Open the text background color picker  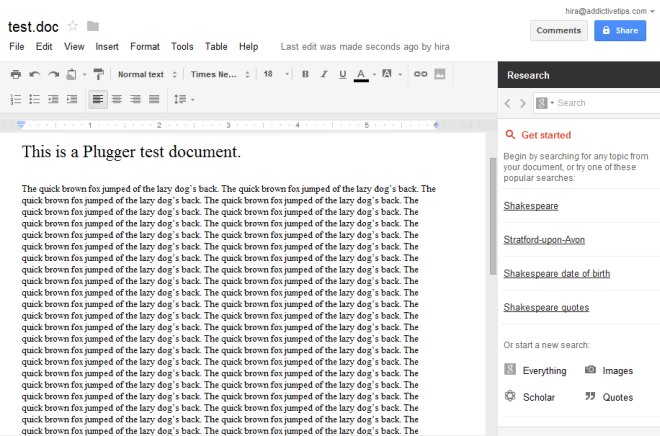tap(387, 74)
